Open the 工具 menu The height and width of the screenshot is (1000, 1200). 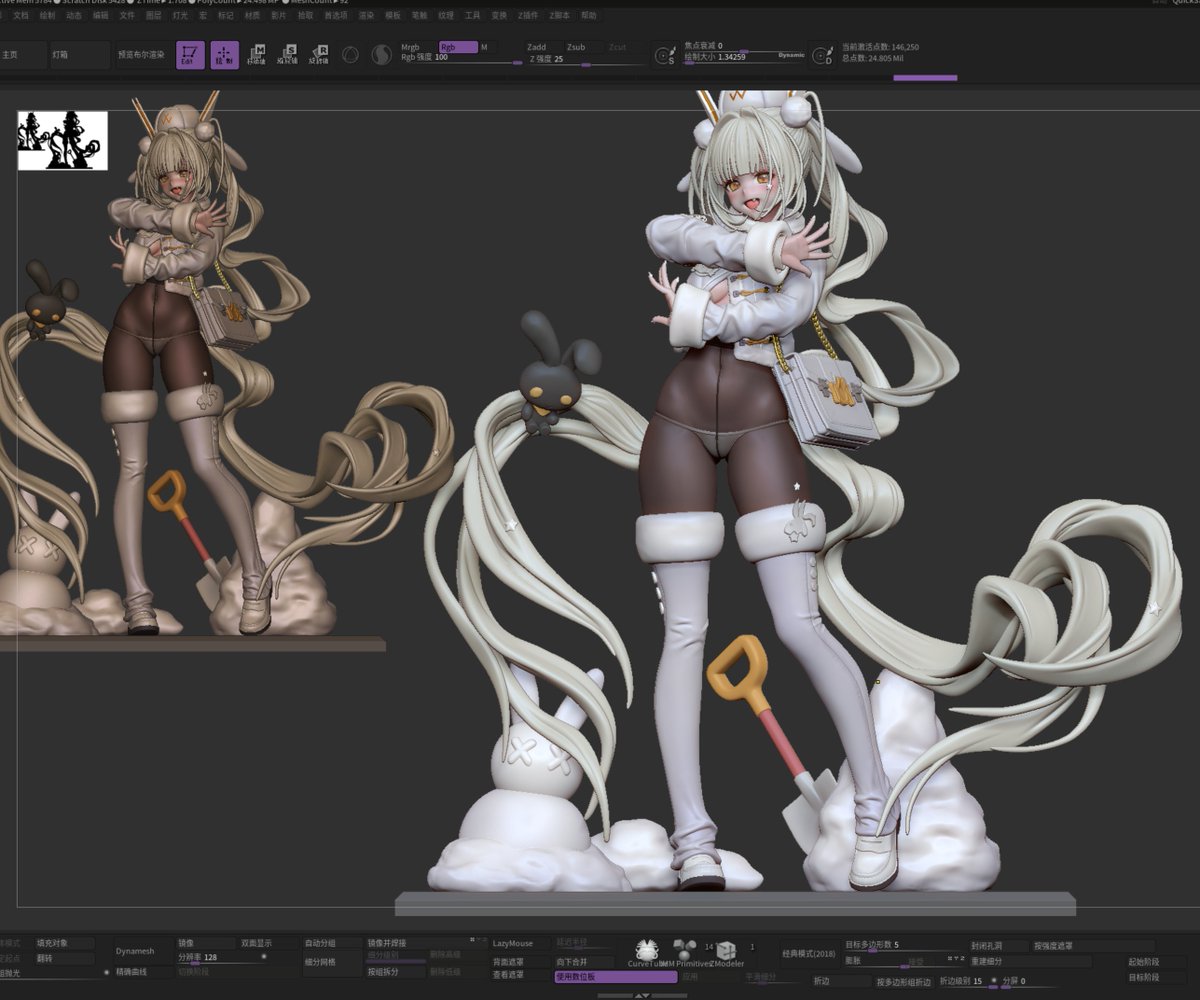coord(472,16)
